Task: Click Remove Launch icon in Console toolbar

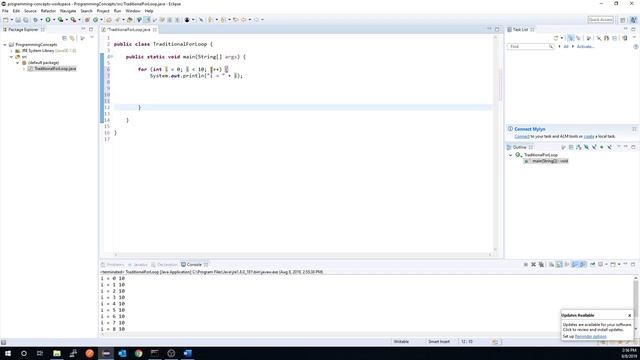Action: coord(533,264)
